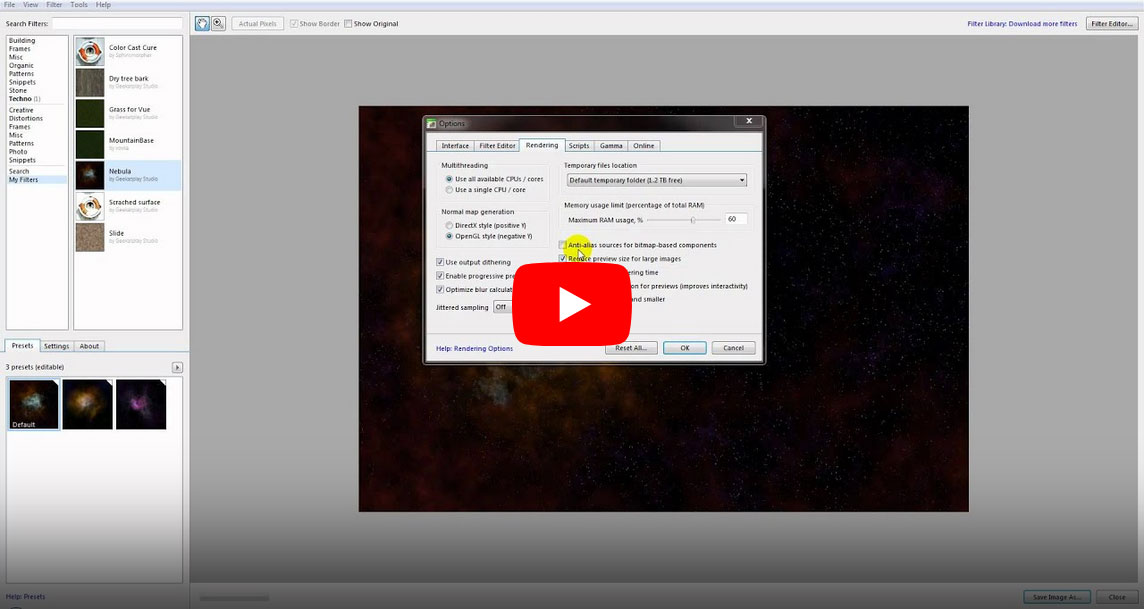Select the Zoom magnifier tool
Viewport: 1144px width, 609px height.
coord(218,23)
